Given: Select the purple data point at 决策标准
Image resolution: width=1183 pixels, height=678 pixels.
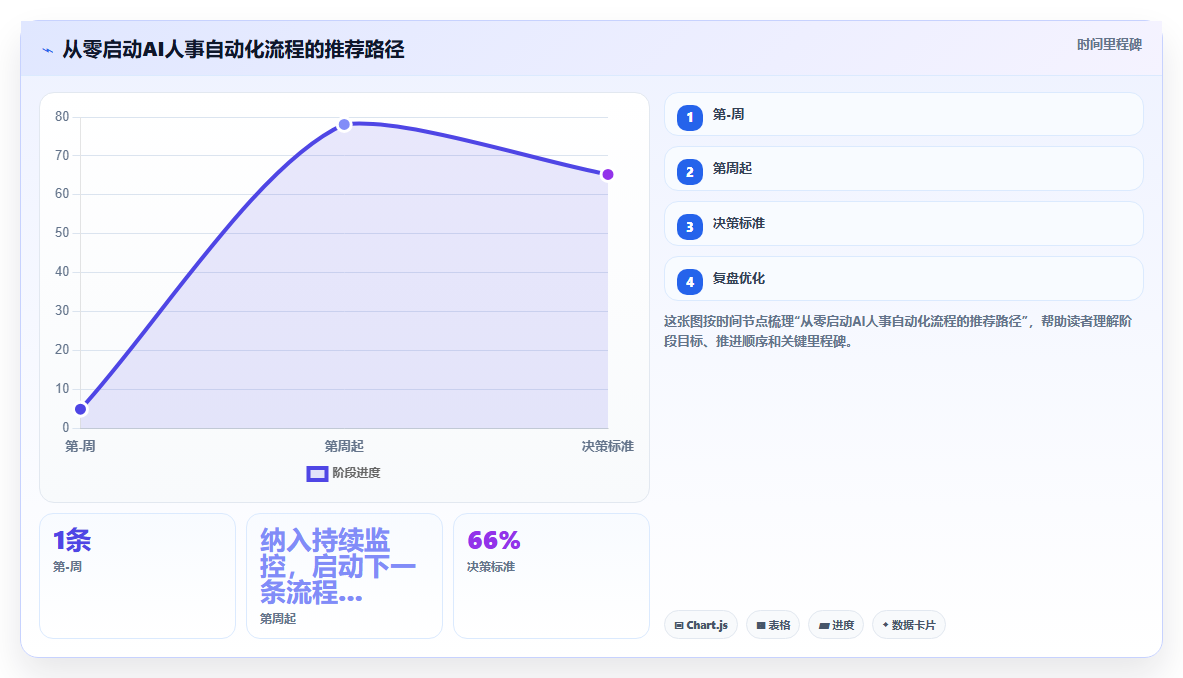Looking at the screenshot, I should (607, 174).
